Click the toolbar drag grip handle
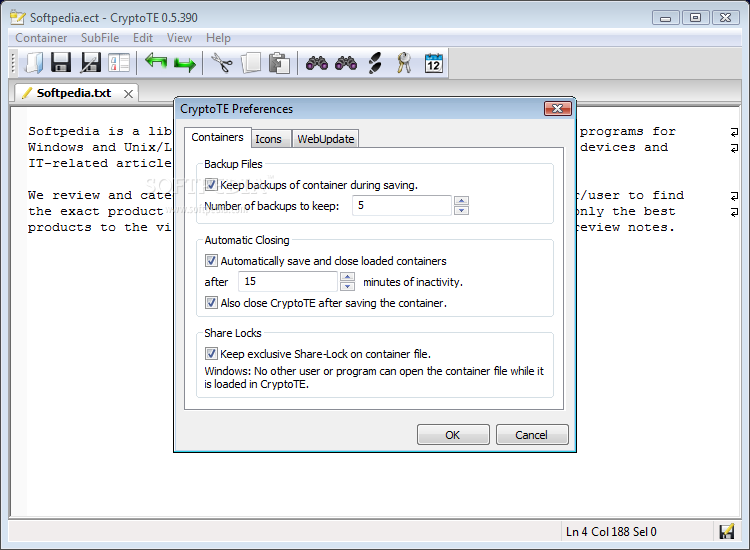This screenshot has height=550, width=750. (x=13, y=63)
